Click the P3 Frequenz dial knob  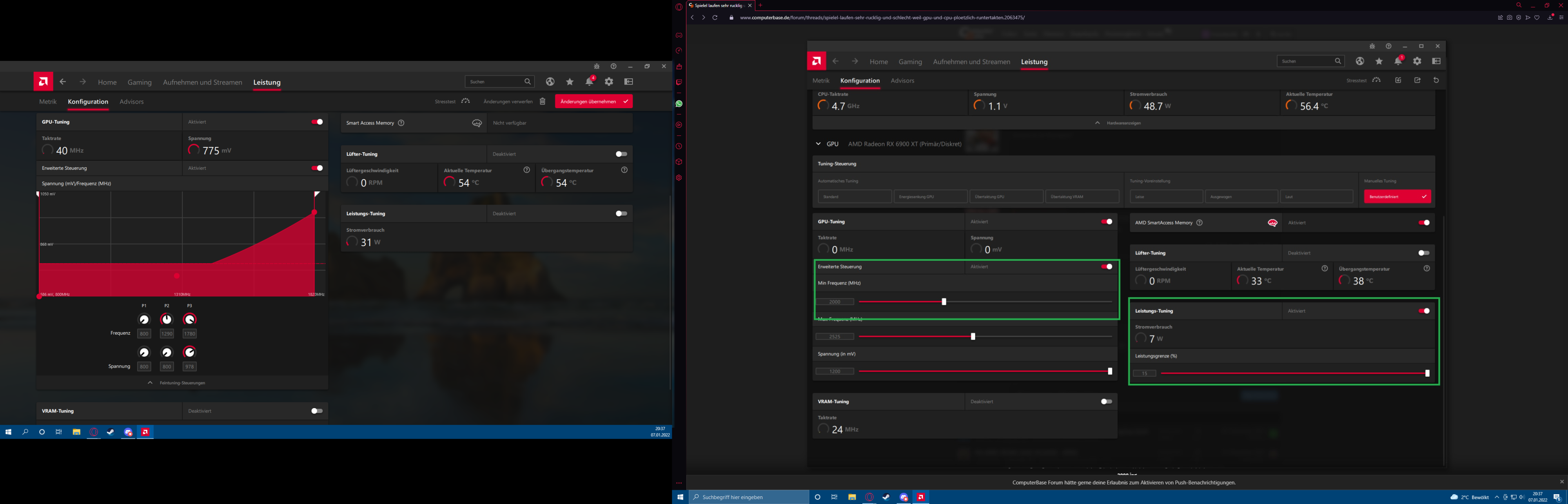point(189,320)
